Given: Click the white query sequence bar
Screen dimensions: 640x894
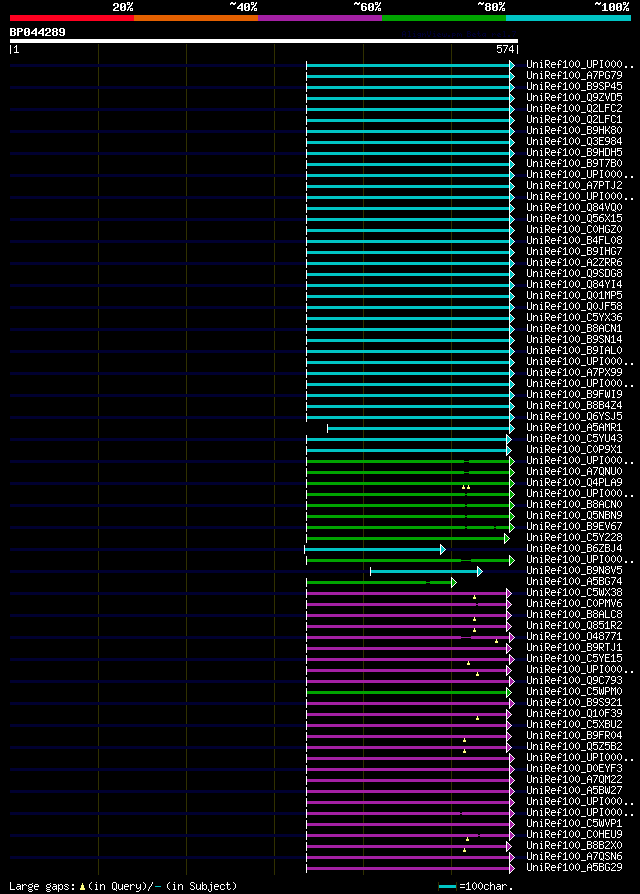Looking at the screenshot, I should tap(264, 41).
